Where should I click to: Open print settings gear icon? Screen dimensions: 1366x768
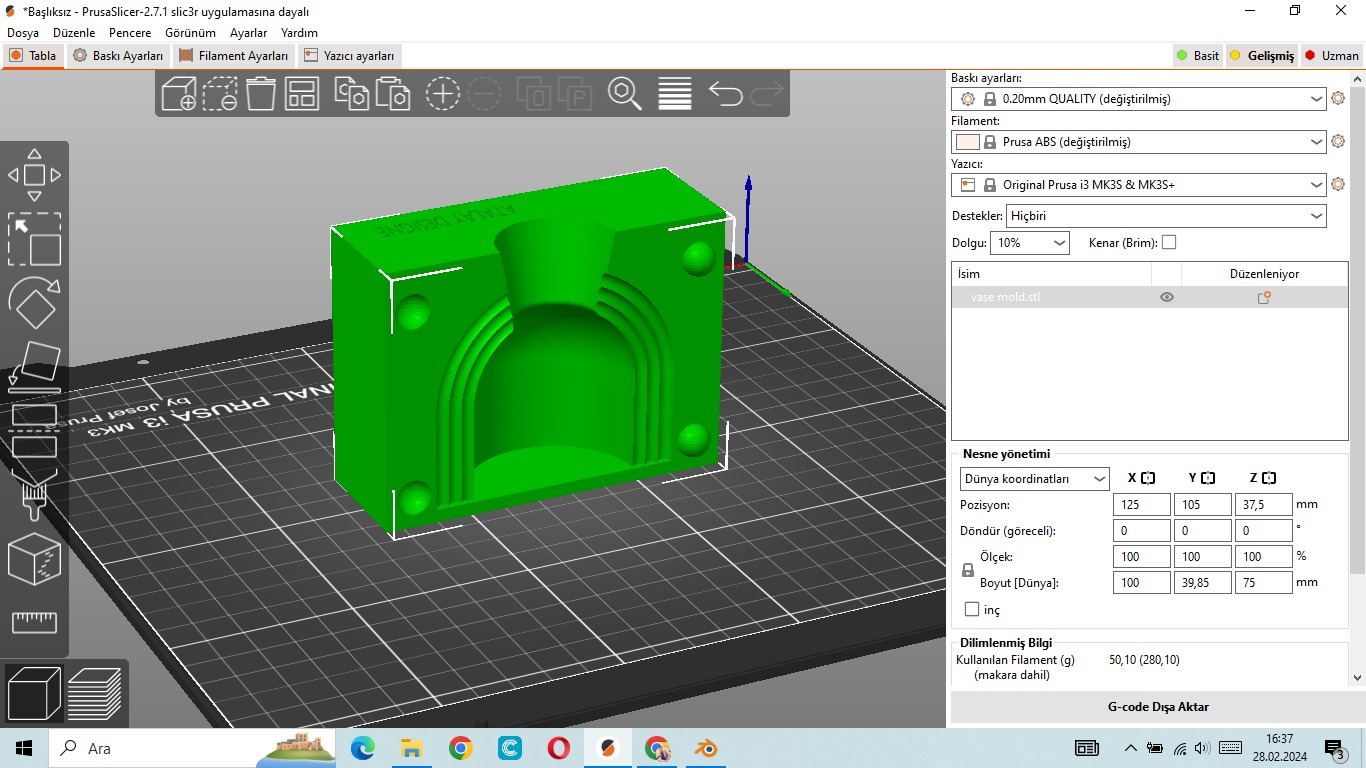coord(1338,98)
